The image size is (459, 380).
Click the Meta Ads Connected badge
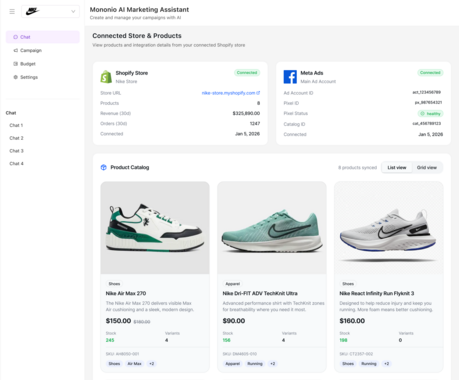coord(430,72)
